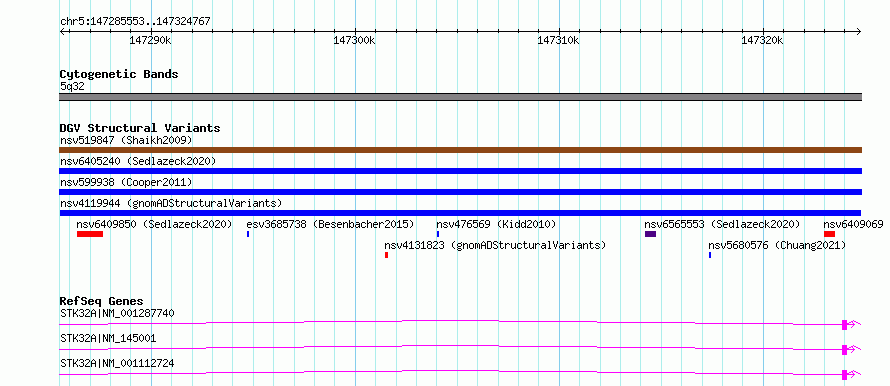890x386 pixels.
Task: Click the esv3685738 (Besenbacher2015) label
Action: (x=330, y=224)
